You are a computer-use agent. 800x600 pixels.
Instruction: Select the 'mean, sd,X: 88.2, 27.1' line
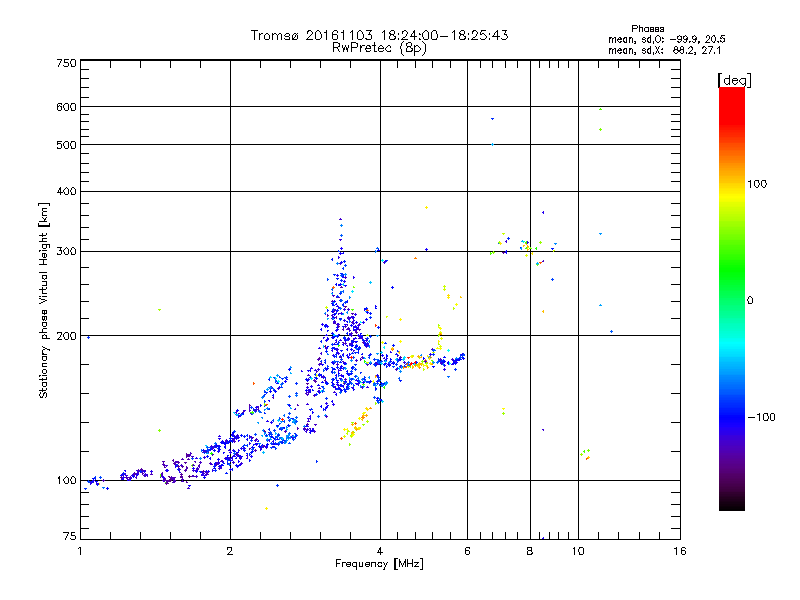(664, 50)
